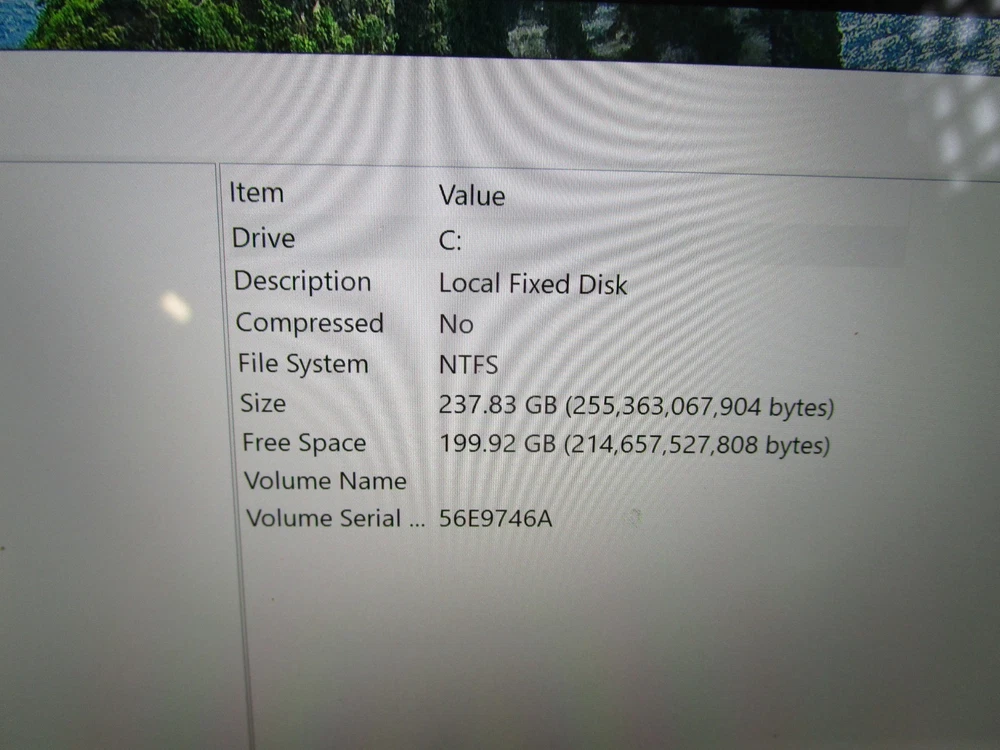Click the Item column header

pyautogui.click(x=257, y=192)
